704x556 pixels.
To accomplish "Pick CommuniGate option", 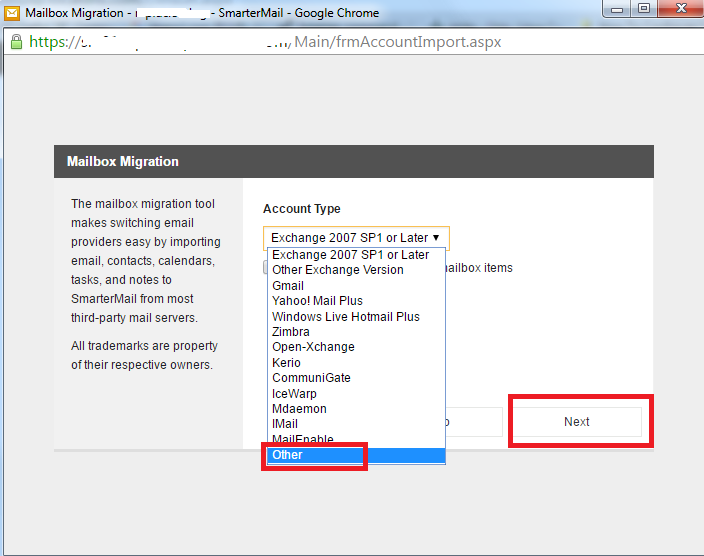I will pyautogui.click(x=356, y=378).
